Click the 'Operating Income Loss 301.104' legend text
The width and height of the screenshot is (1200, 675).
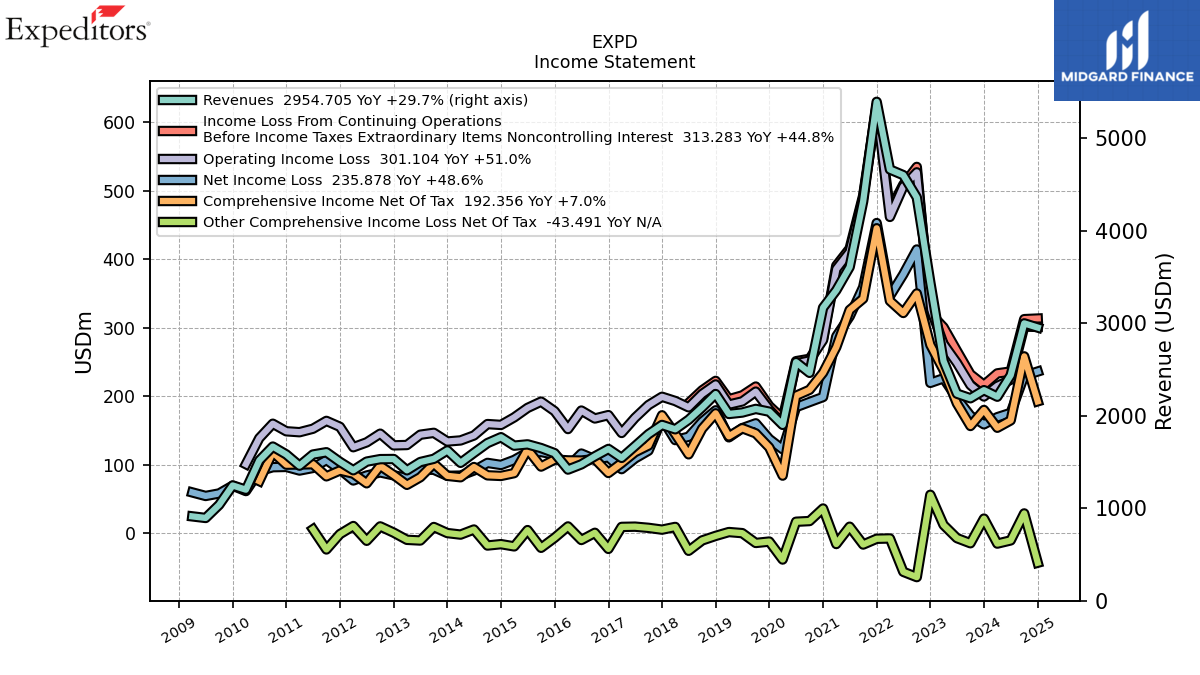pos(367,159)
